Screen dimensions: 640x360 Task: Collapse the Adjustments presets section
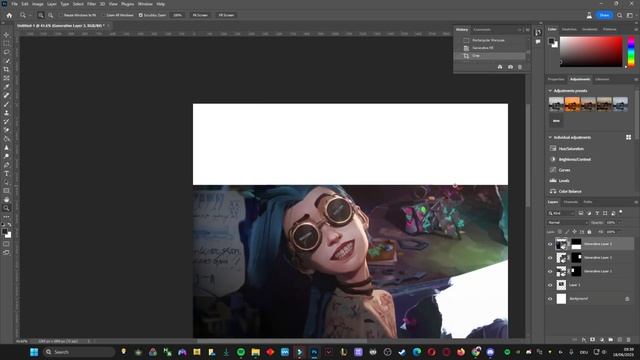550,91
